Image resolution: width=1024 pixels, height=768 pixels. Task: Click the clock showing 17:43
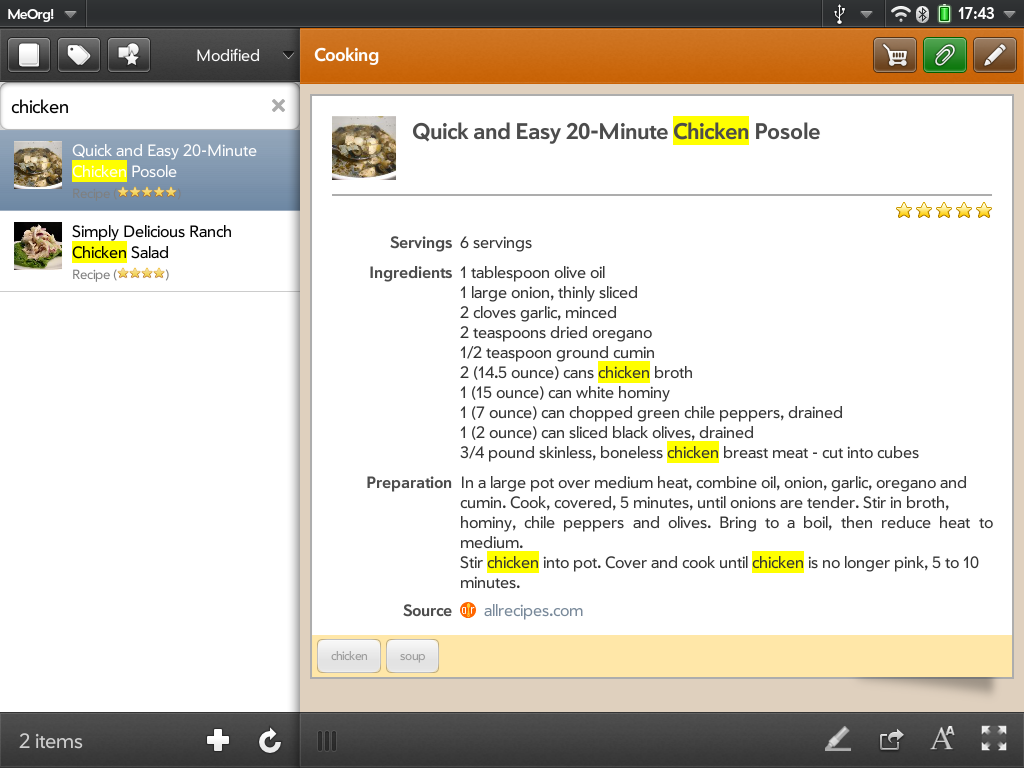(976, 14)
